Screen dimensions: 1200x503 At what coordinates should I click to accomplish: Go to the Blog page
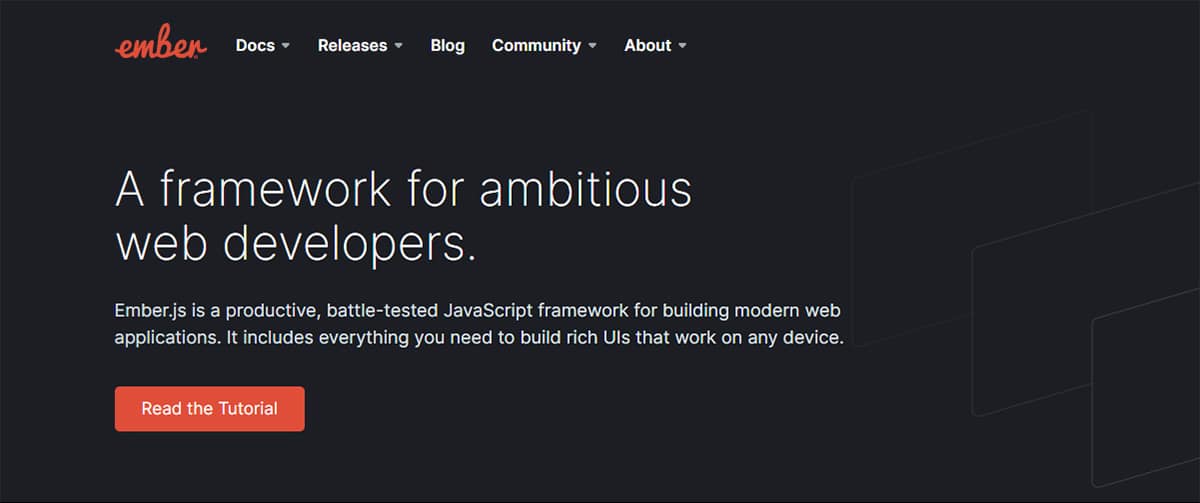pos(447,45)
